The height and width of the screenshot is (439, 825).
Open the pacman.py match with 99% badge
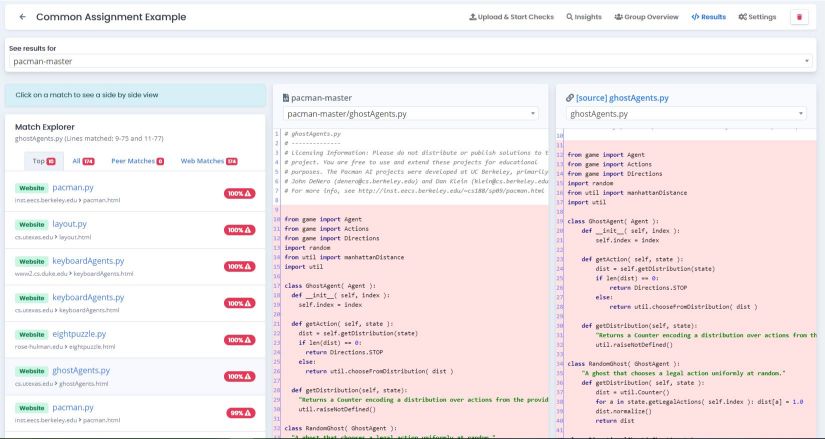click(73, 407)
